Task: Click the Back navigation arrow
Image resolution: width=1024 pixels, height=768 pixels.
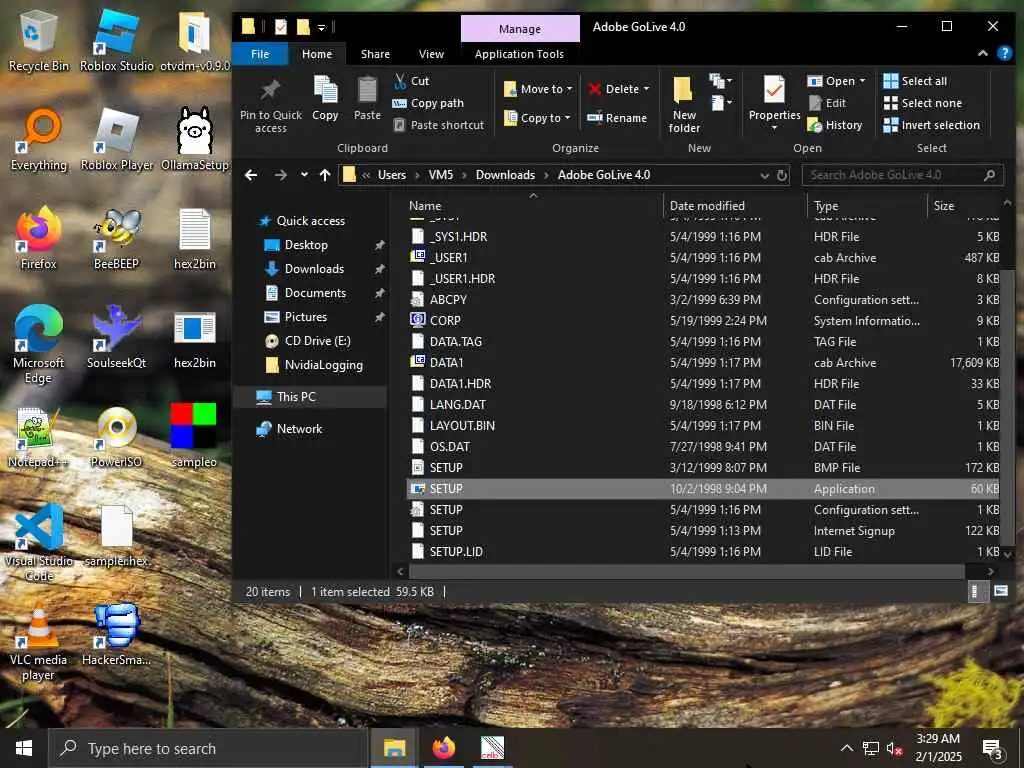Action: click(x=251, y=175)
